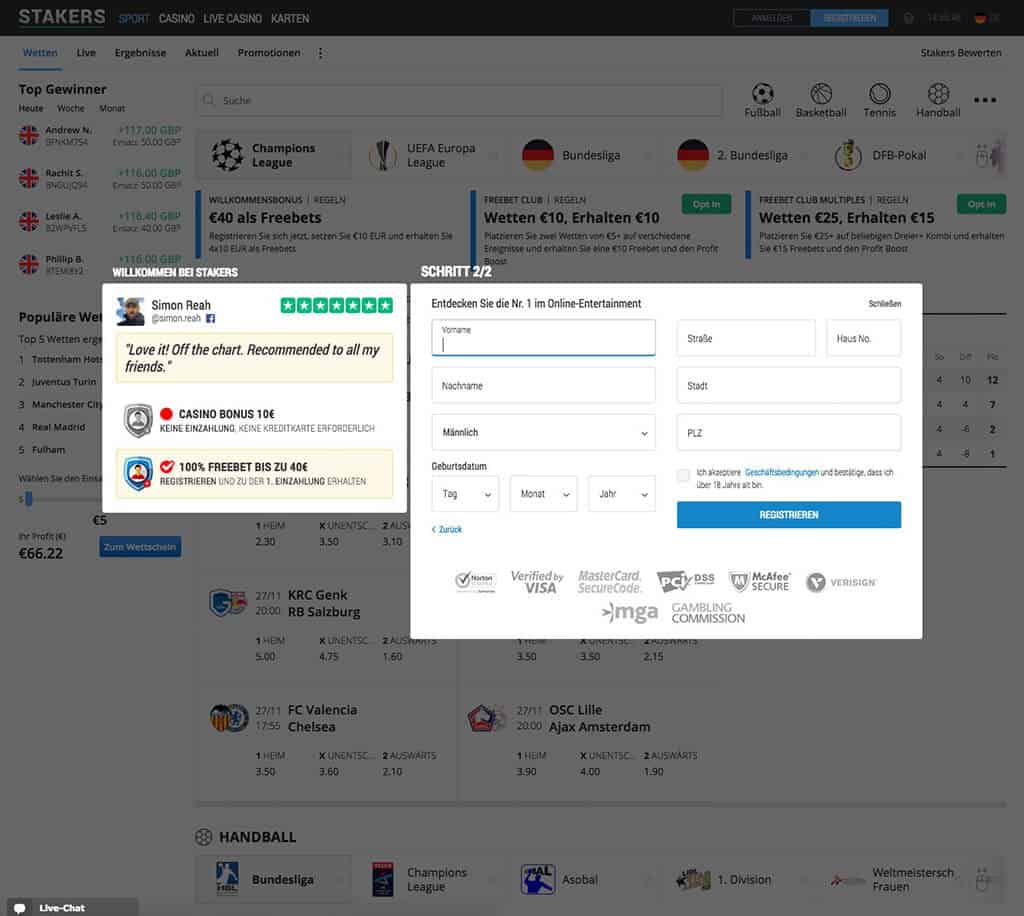Click the Straße input field
Viewport: 1024px width, 916px height.
(746, 338)
